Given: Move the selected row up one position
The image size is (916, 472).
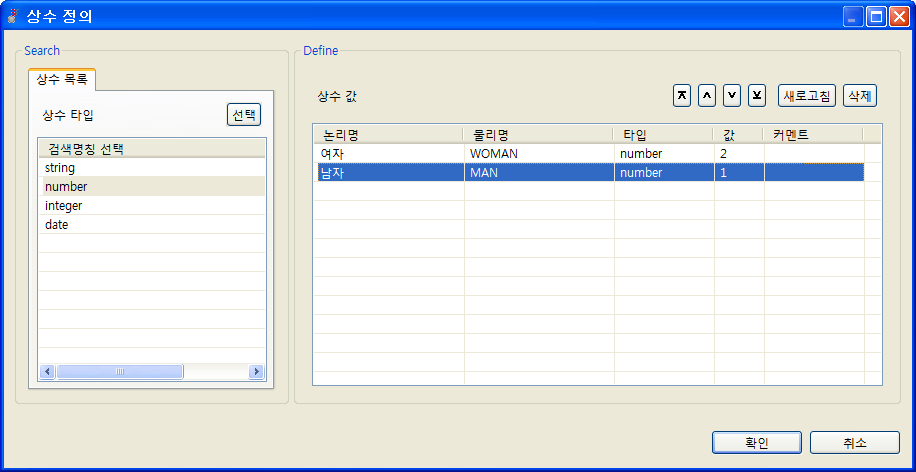Looking at the screenshot, I should point(707,95).
